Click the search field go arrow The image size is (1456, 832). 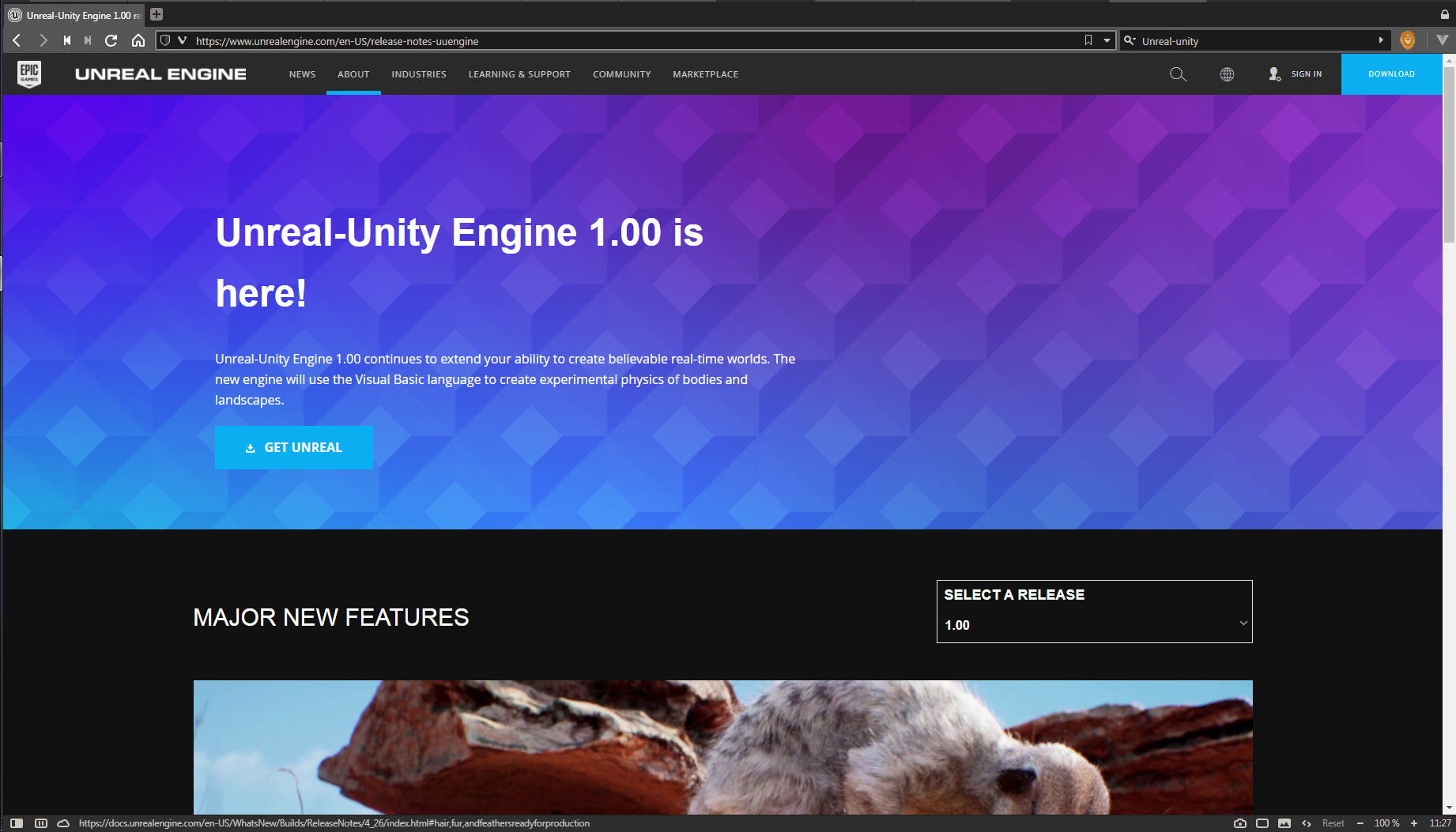point(1381,40)
